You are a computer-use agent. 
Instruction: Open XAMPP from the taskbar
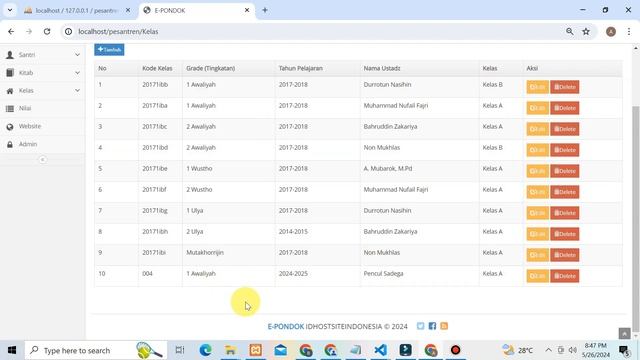(x=256, y=350)
